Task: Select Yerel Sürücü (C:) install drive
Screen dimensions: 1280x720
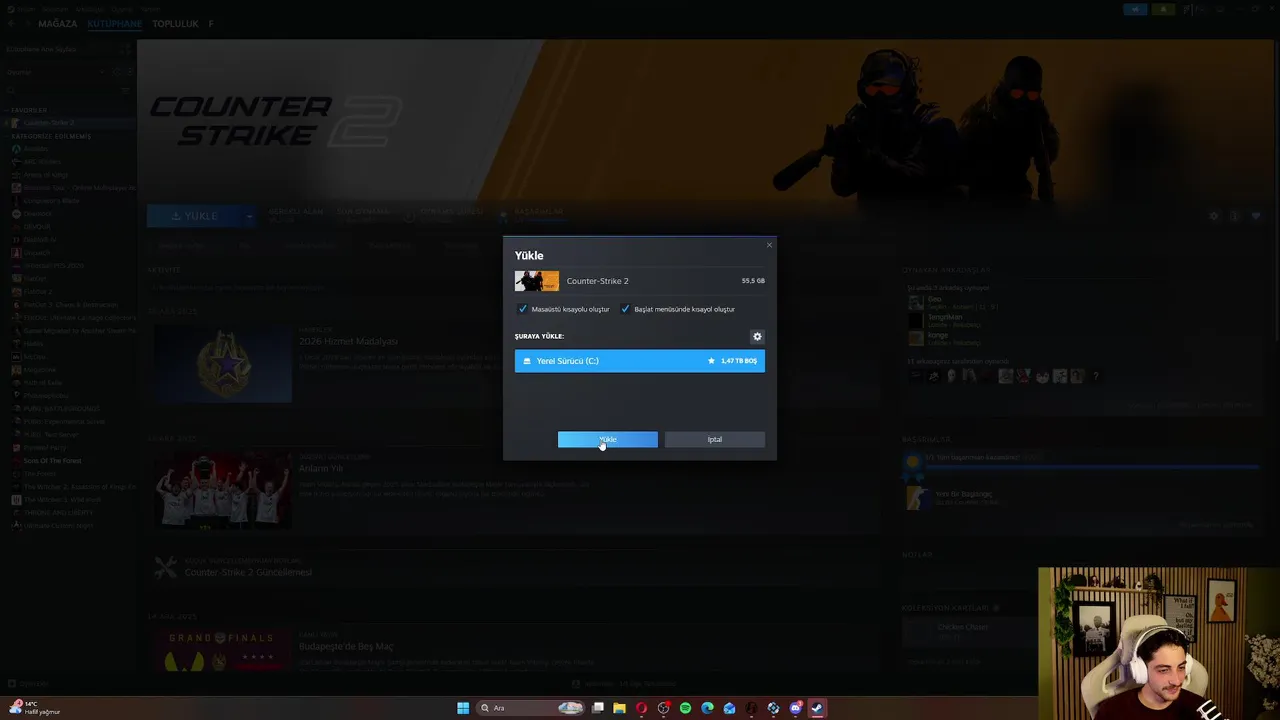Action: [639, 361]
